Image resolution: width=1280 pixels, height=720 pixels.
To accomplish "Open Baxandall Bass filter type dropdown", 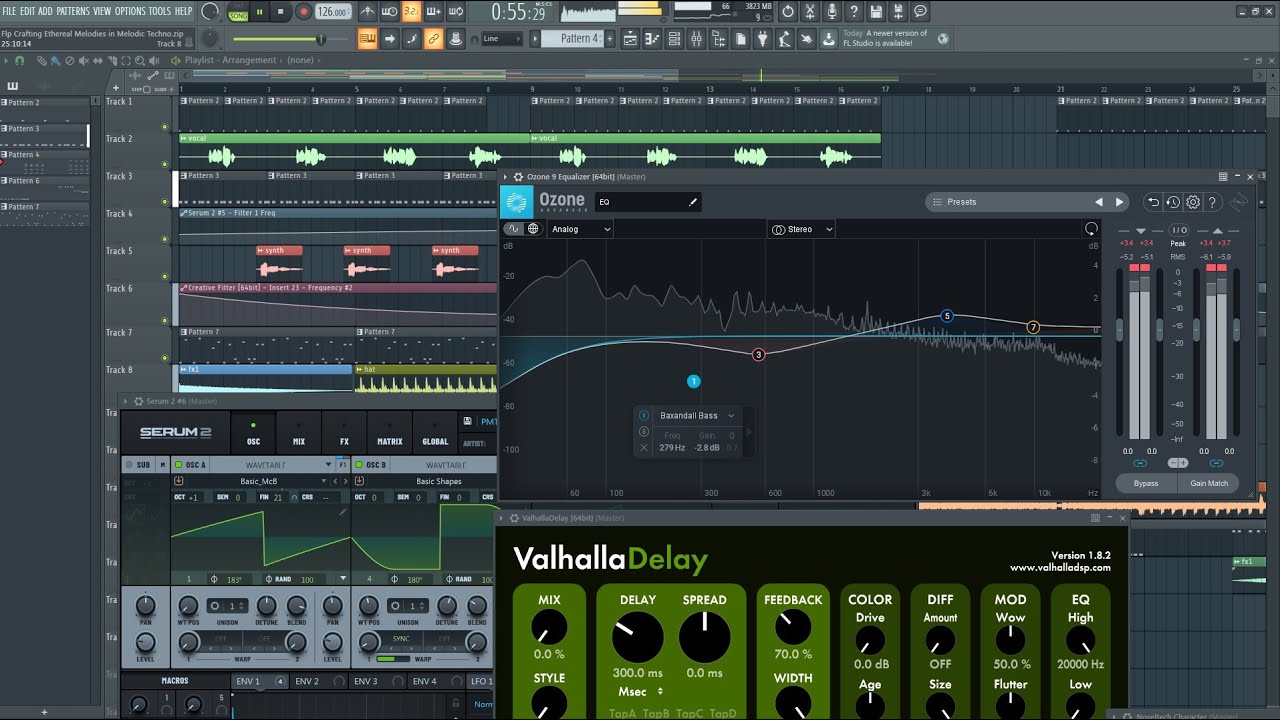I will click(x=696, y=416).
